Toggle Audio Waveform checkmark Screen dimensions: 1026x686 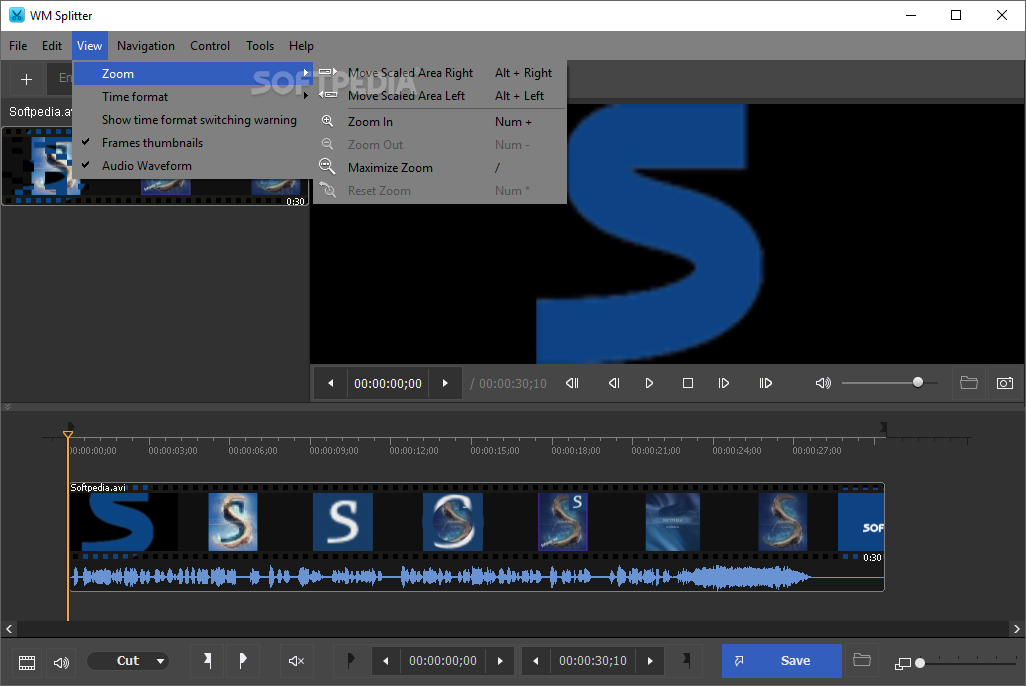pos(193,166)
